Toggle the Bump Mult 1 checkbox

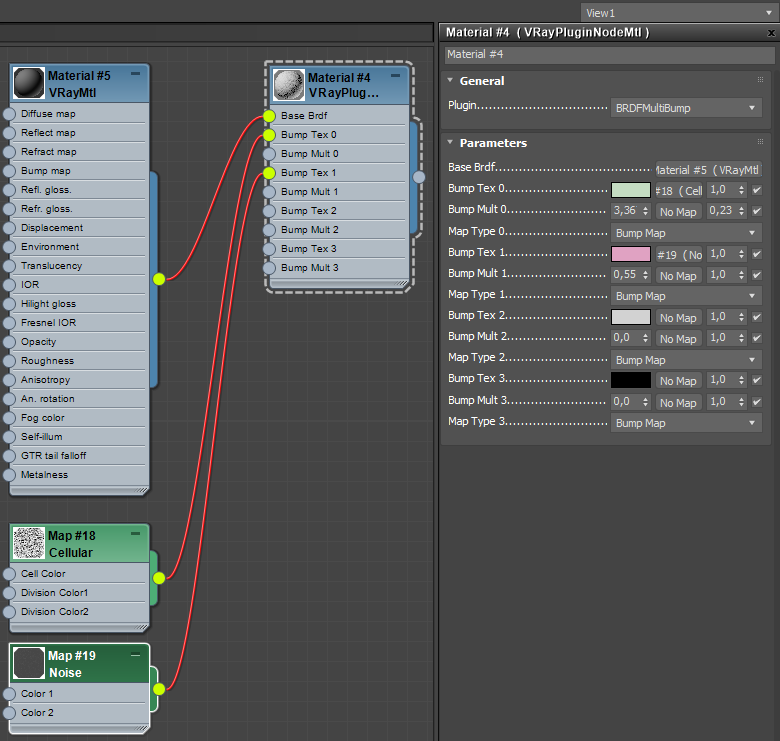[x=757, y=275]
